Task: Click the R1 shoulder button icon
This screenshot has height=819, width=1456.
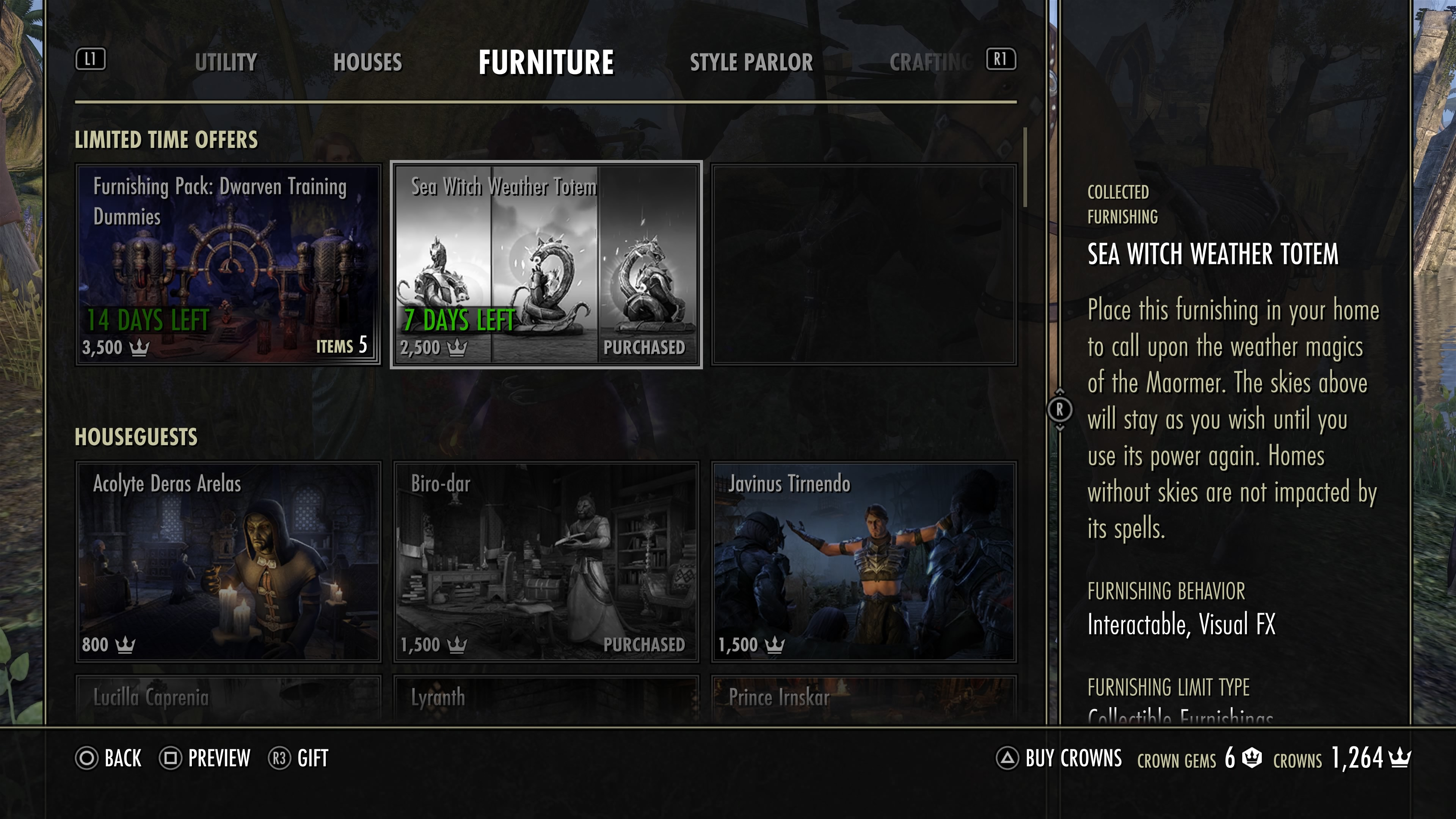Action: (x=1001, y=60)
